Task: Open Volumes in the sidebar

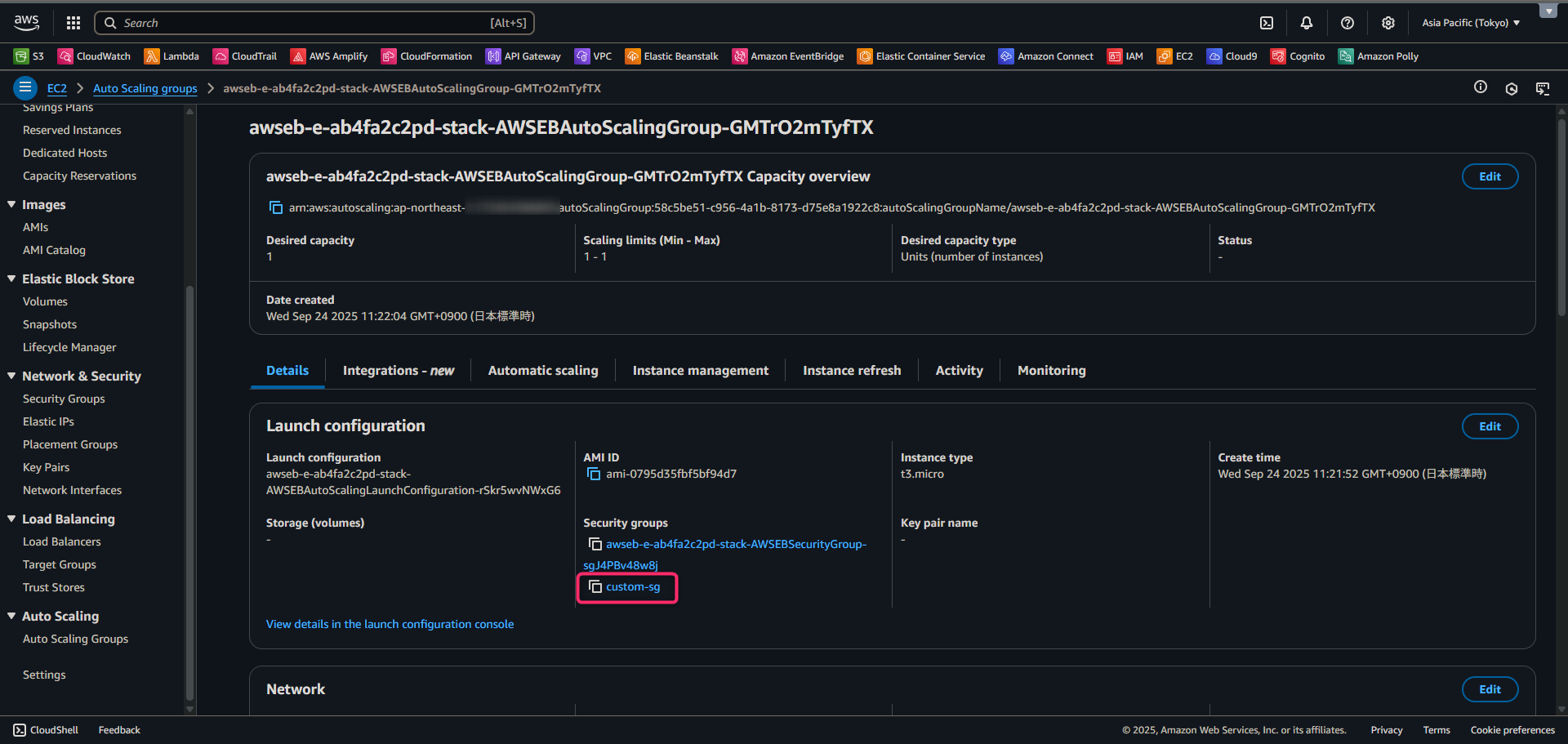Action: pos(45,301)
